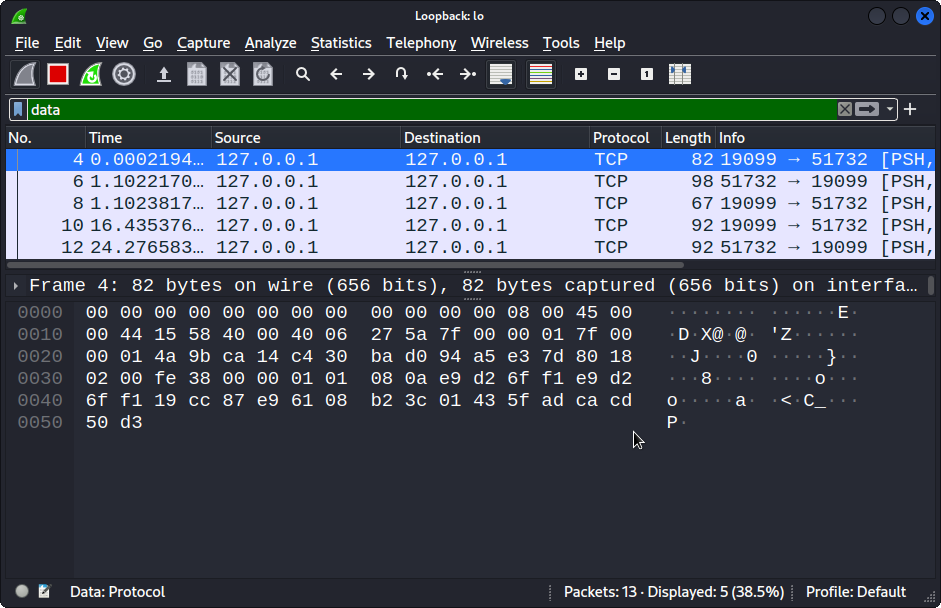Click the display filter field containing 'data'

tap(432, 109)
